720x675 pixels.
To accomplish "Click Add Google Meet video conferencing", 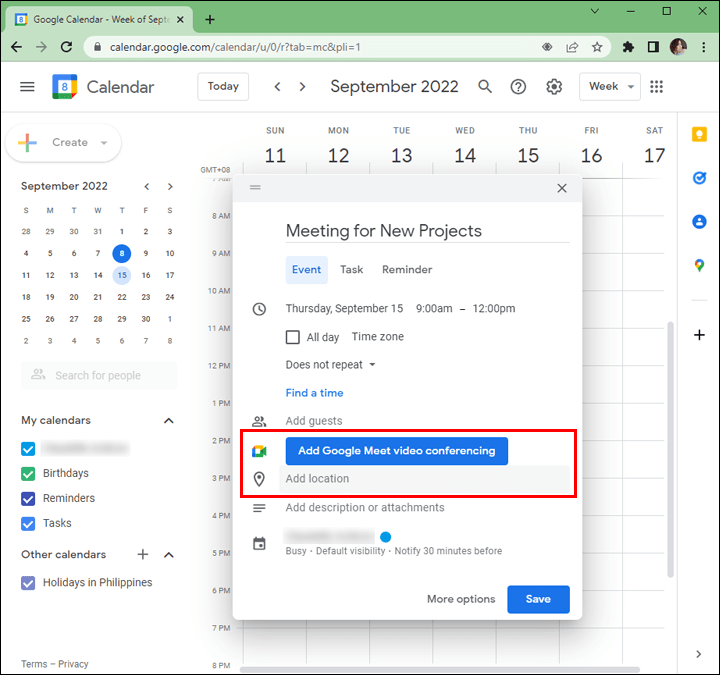I will (397, 451).
